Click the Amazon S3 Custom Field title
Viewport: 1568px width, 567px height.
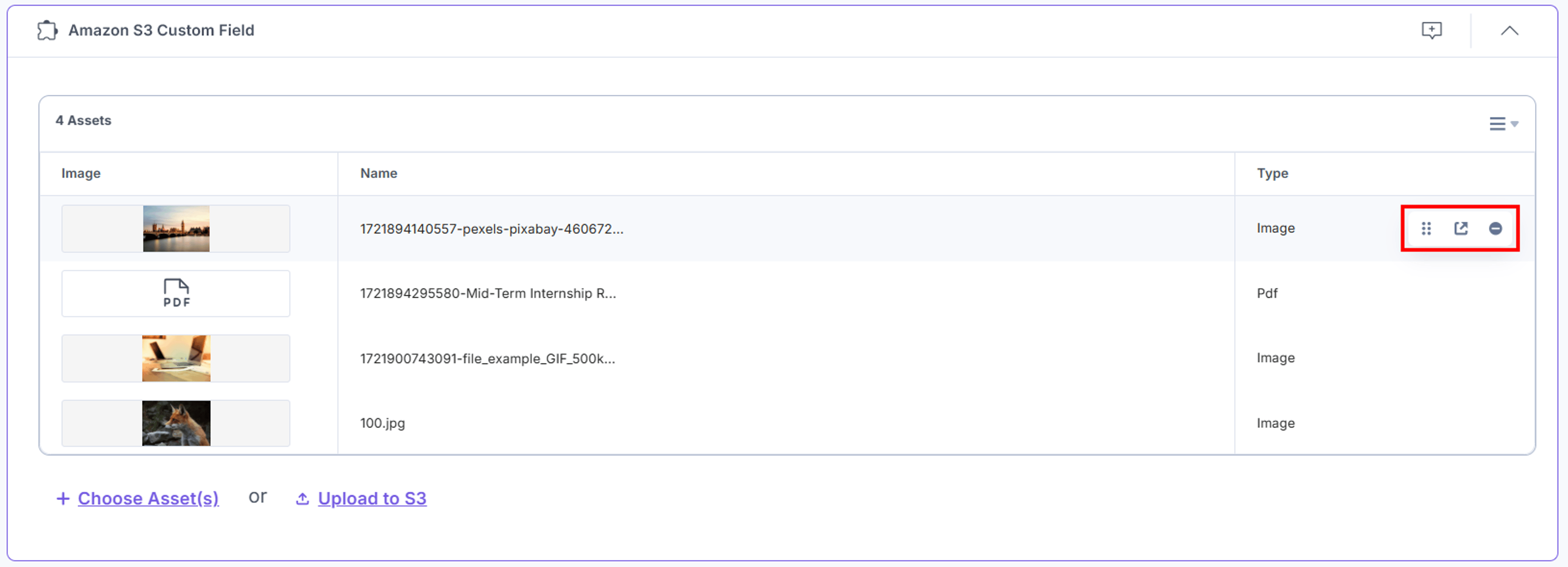tap(161, 31)
